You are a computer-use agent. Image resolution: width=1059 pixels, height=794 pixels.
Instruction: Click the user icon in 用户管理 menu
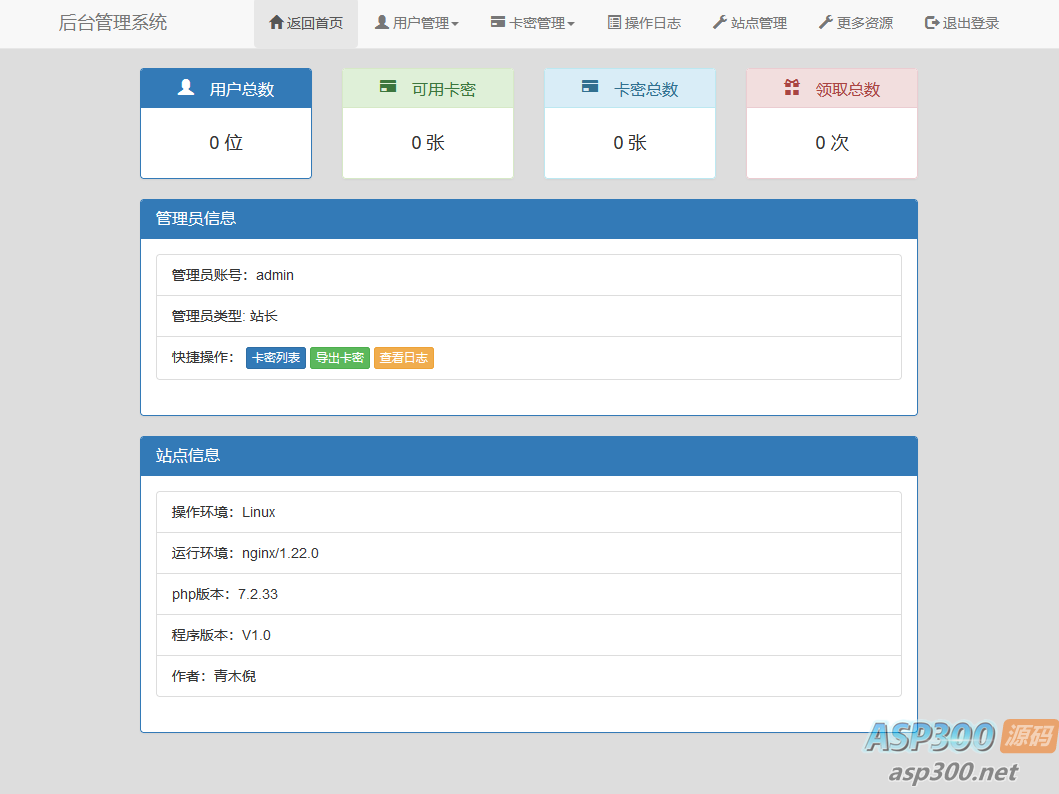(x=382, y=22)
